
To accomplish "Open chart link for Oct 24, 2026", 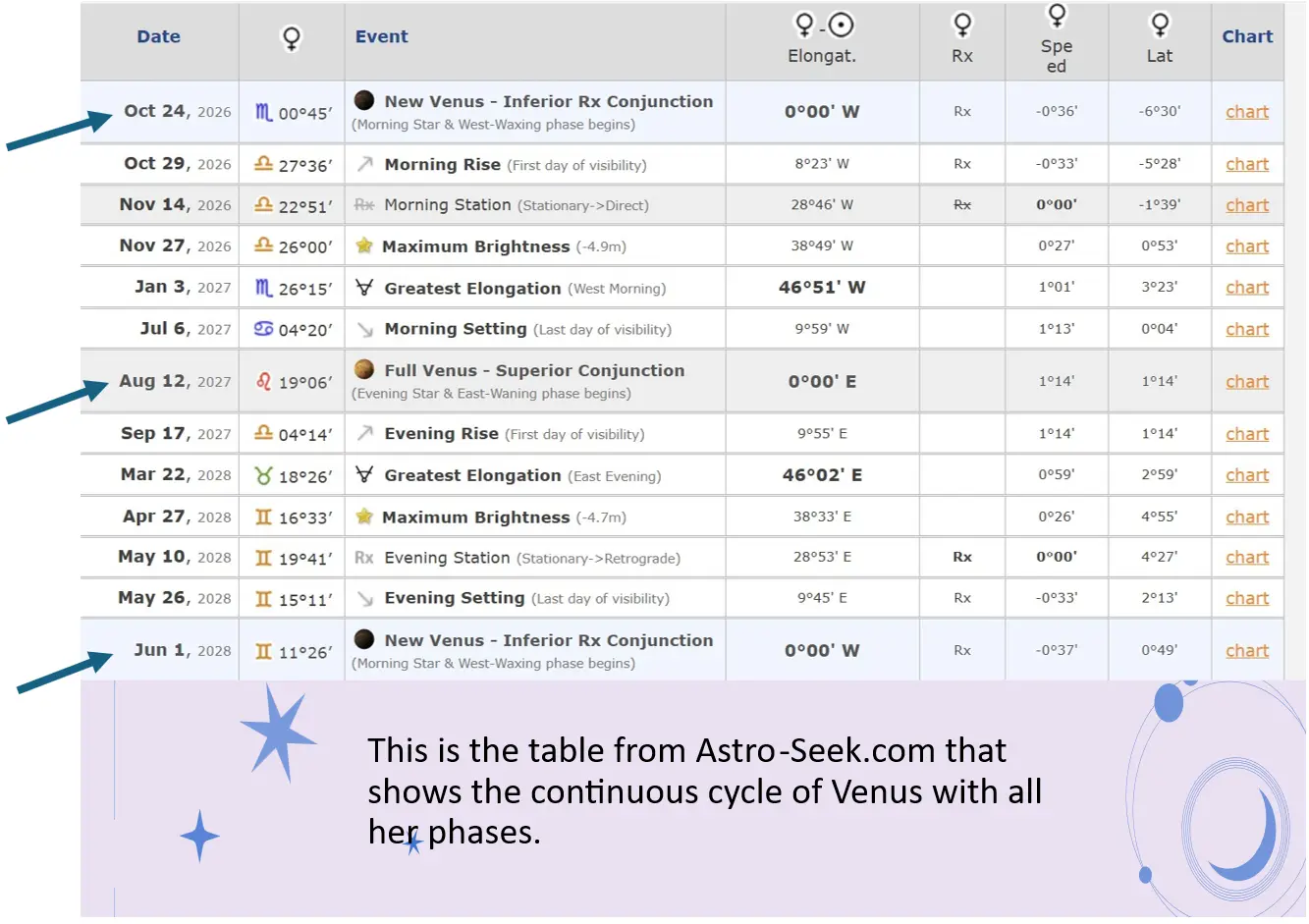I will 1247,112.
